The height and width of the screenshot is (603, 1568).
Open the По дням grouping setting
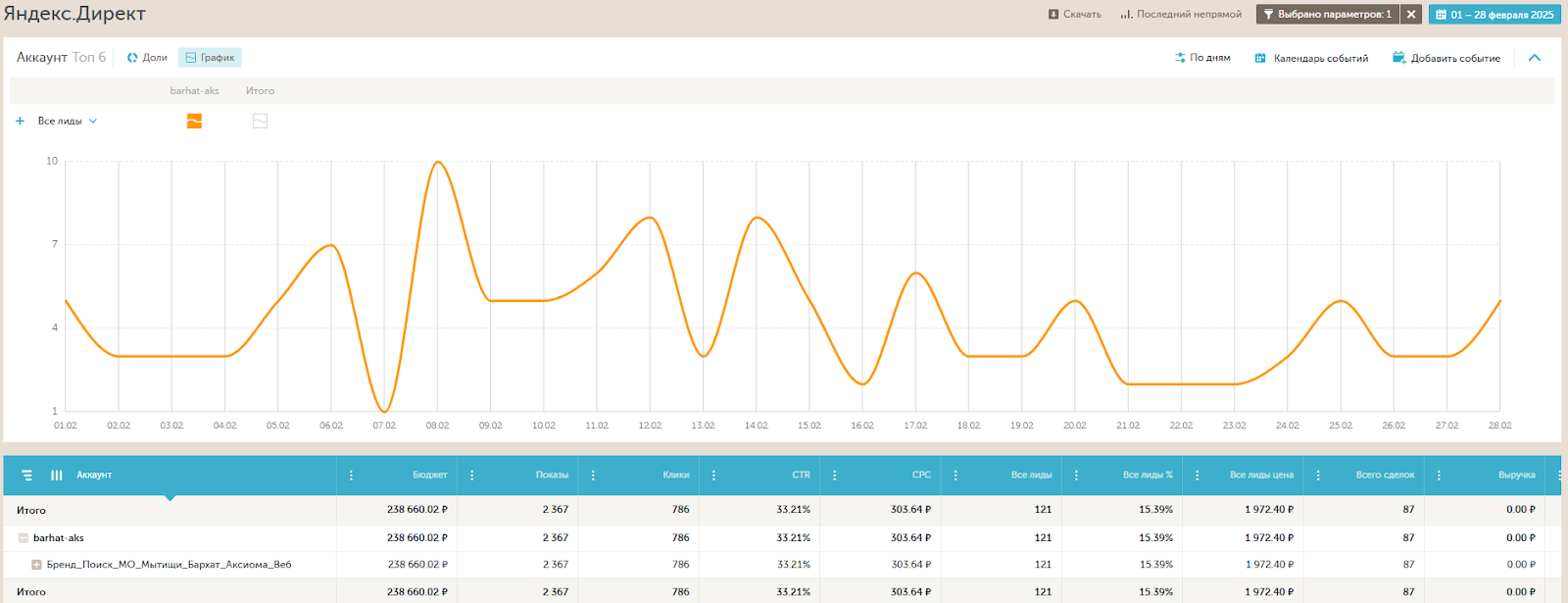click(x=1202, y=58)
